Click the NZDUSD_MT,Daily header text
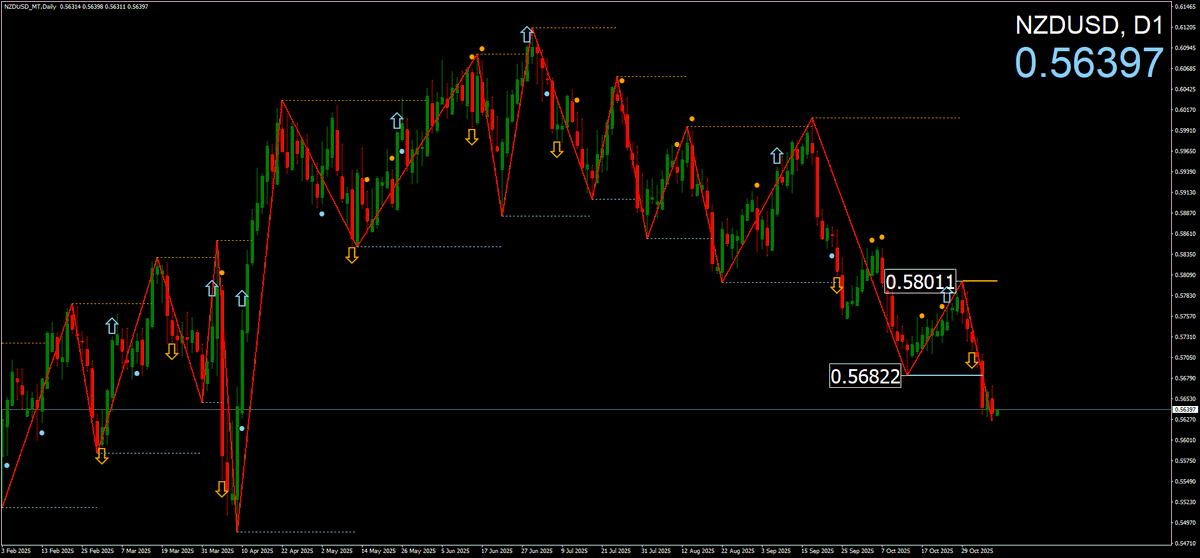Viewport: 1200px width, 558px height. click(31, 6)
